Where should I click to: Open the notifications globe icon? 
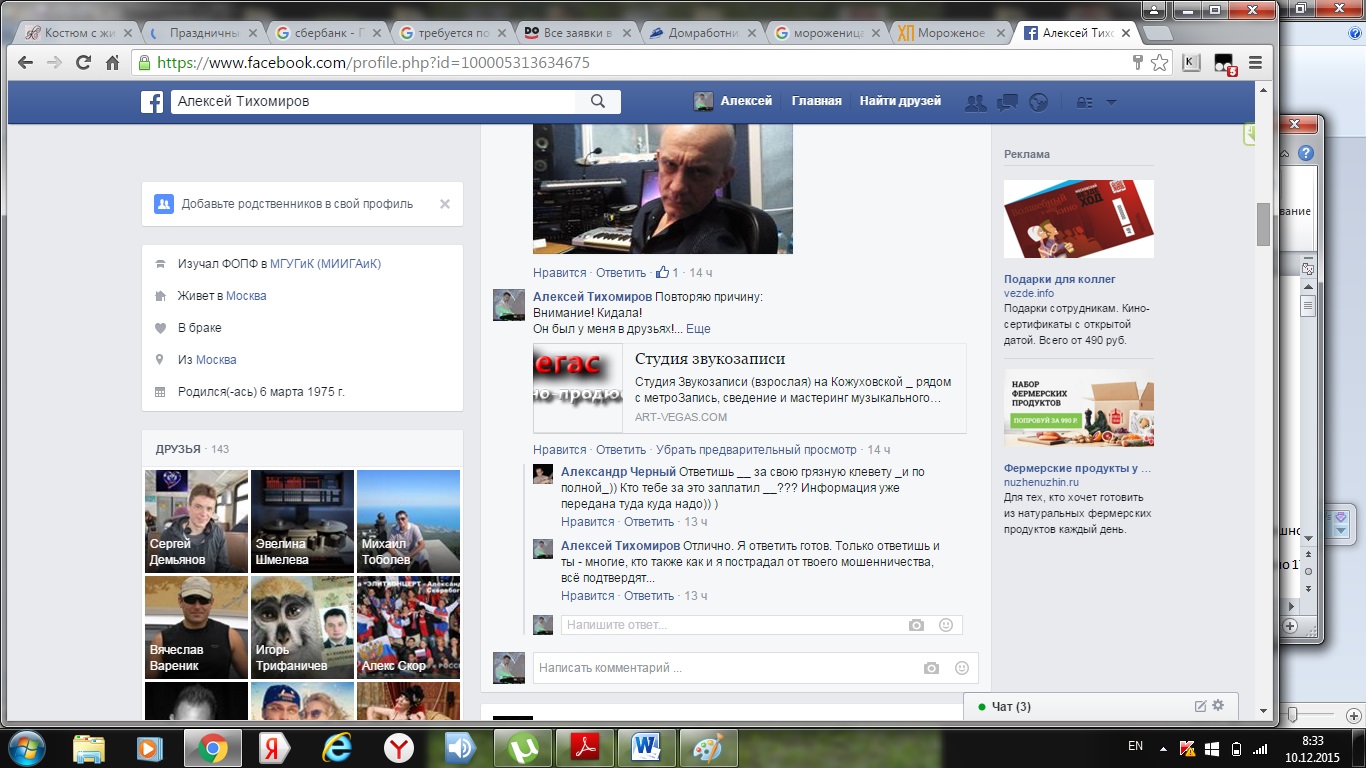point(1038,102)
